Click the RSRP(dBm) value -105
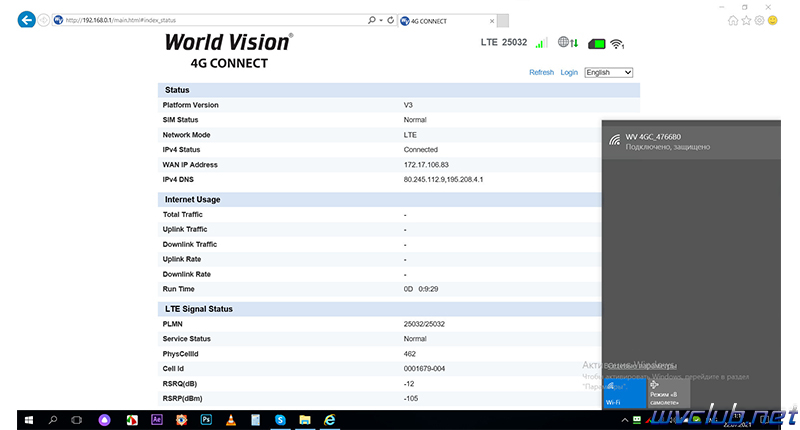Screen dimensions: 800x430 [x=411, y=398]
